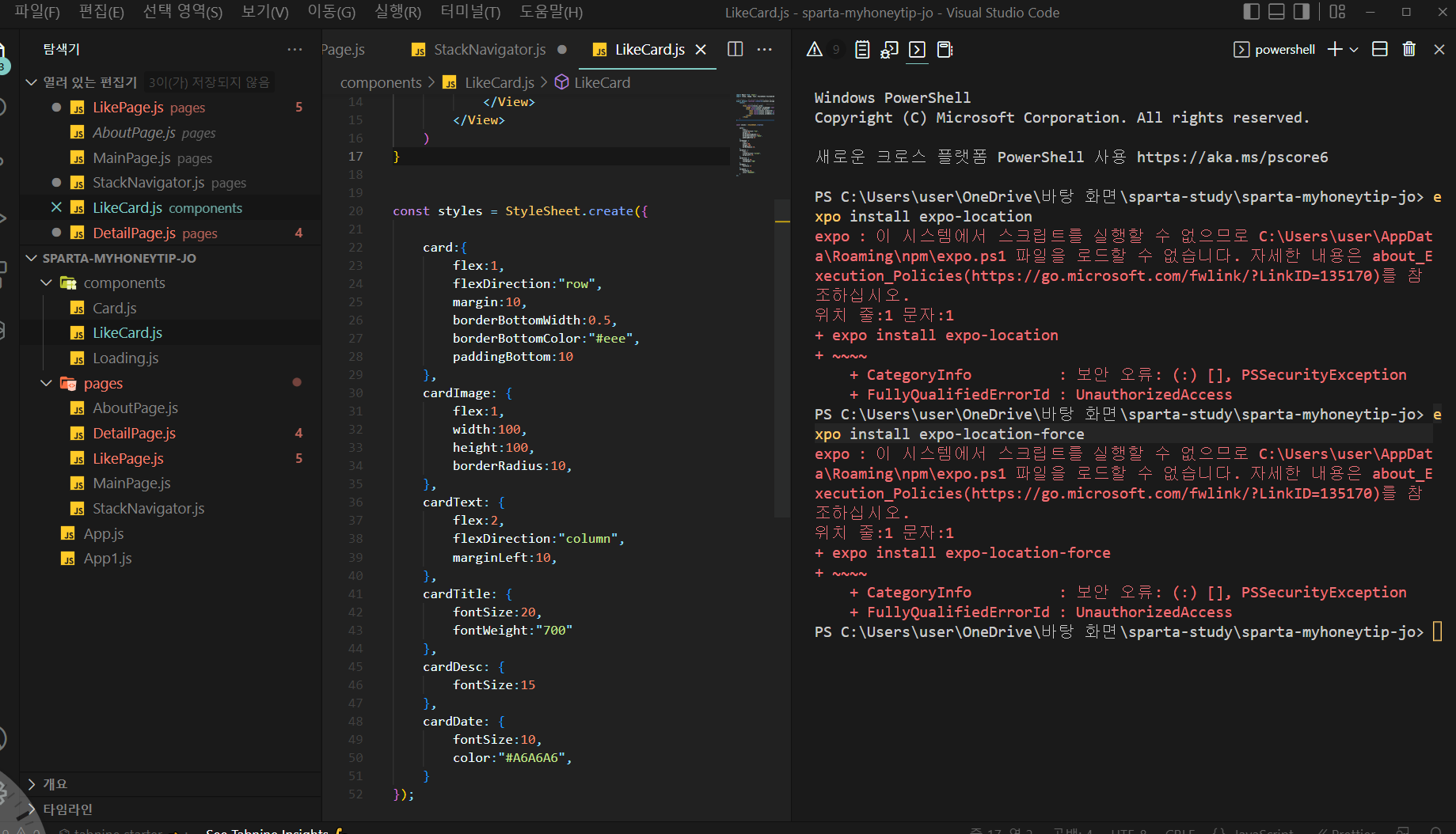1456x834 pixels.
Task: Click the code minimap preview
Action: [x=755, y=134]
